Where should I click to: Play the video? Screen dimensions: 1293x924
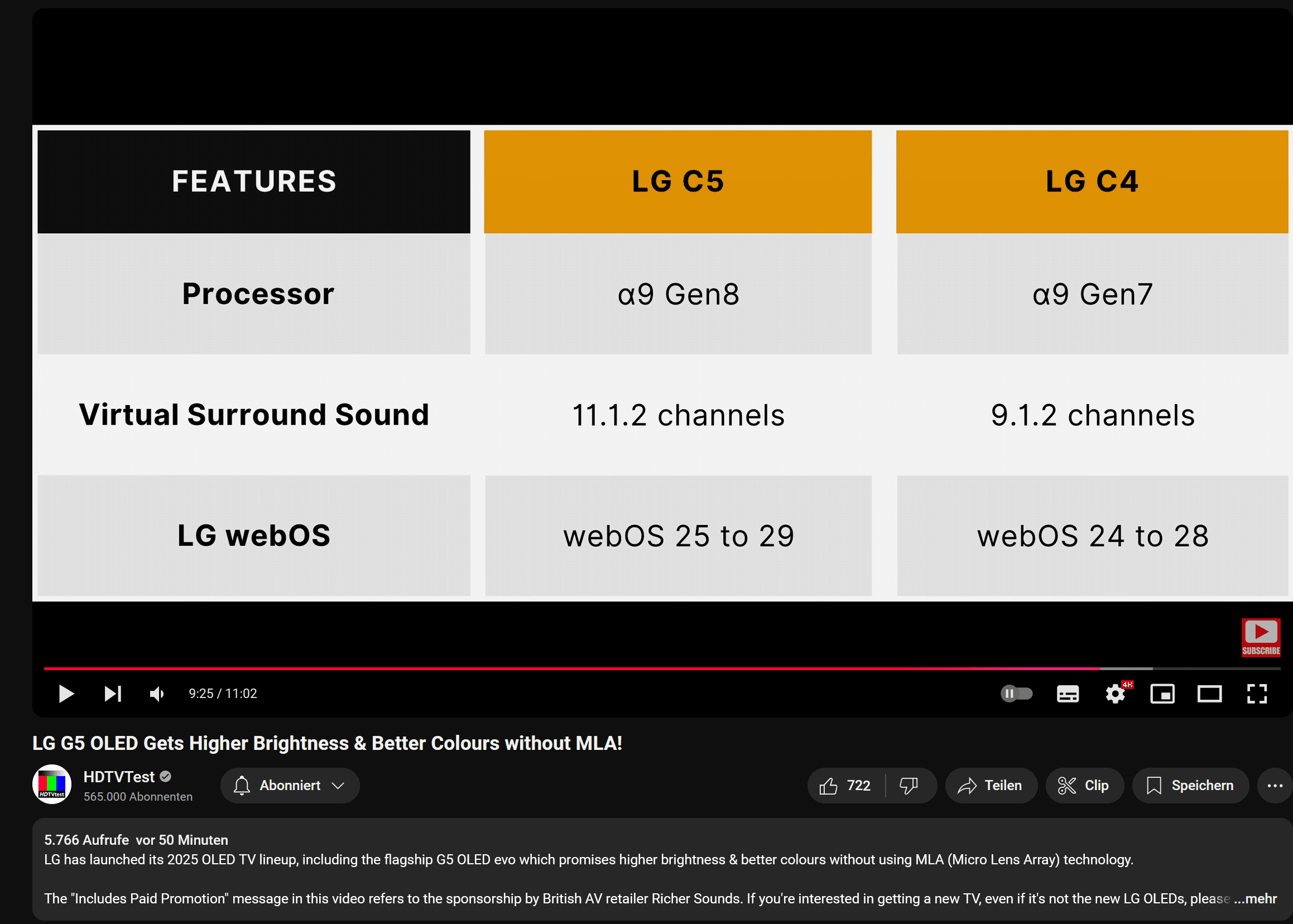click(66, 694)
